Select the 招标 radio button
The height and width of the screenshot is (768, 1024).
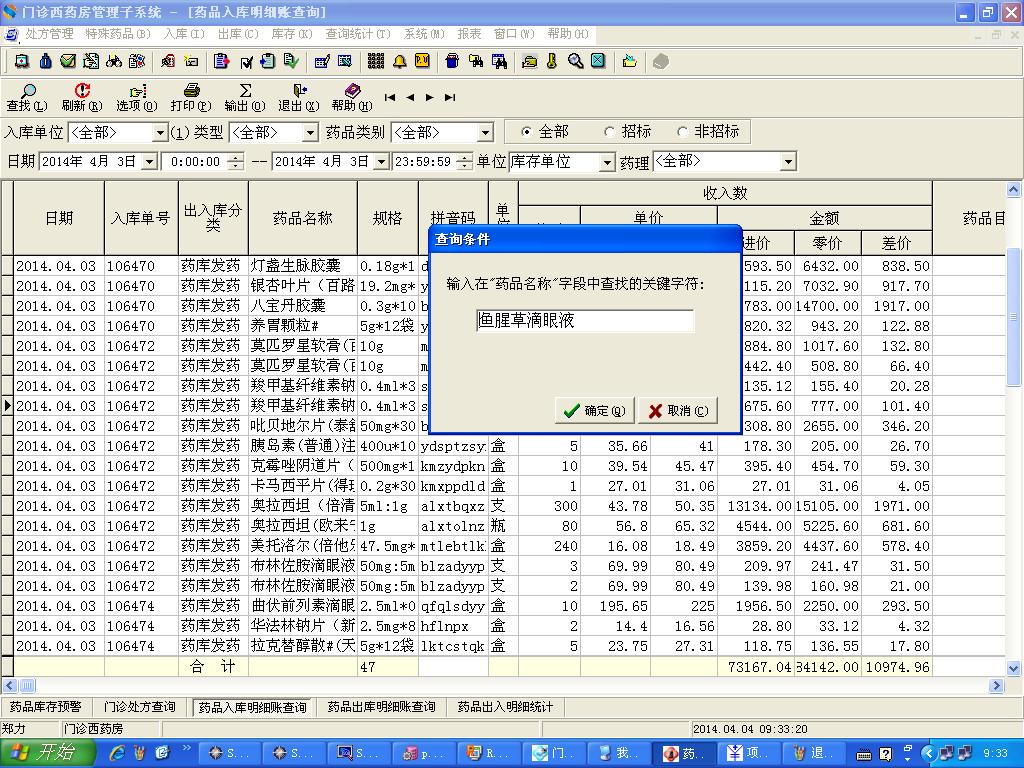[x=609, y=132]
